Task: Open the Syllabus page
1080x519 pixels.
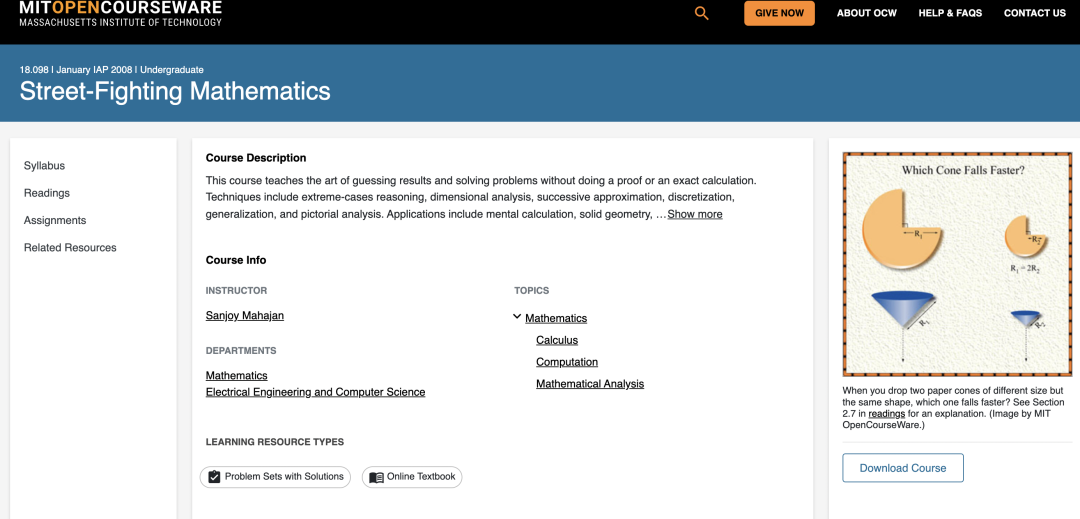Action: (44, 166)
